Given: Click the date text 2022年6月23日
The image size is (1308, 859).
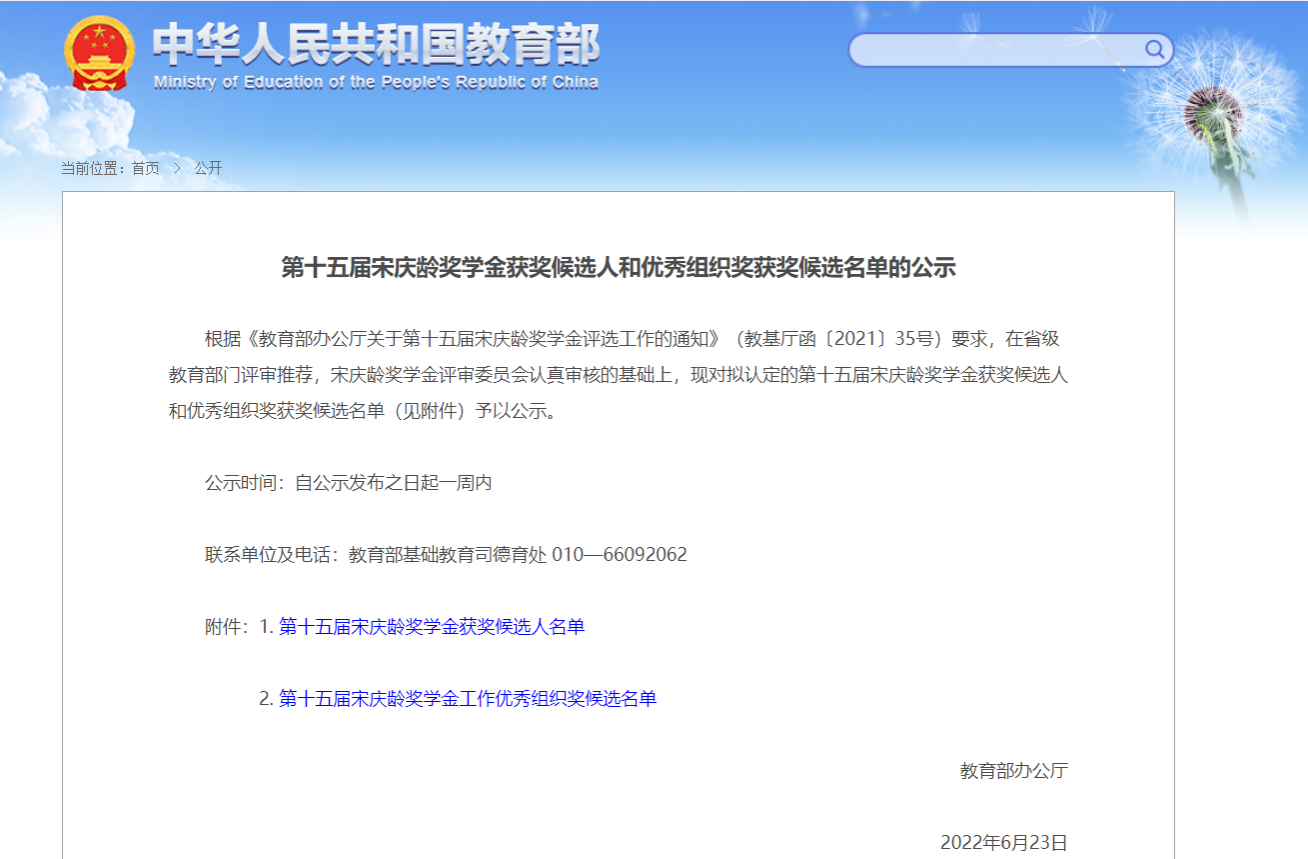Looking at the screenshot, I should [1004, 843].
